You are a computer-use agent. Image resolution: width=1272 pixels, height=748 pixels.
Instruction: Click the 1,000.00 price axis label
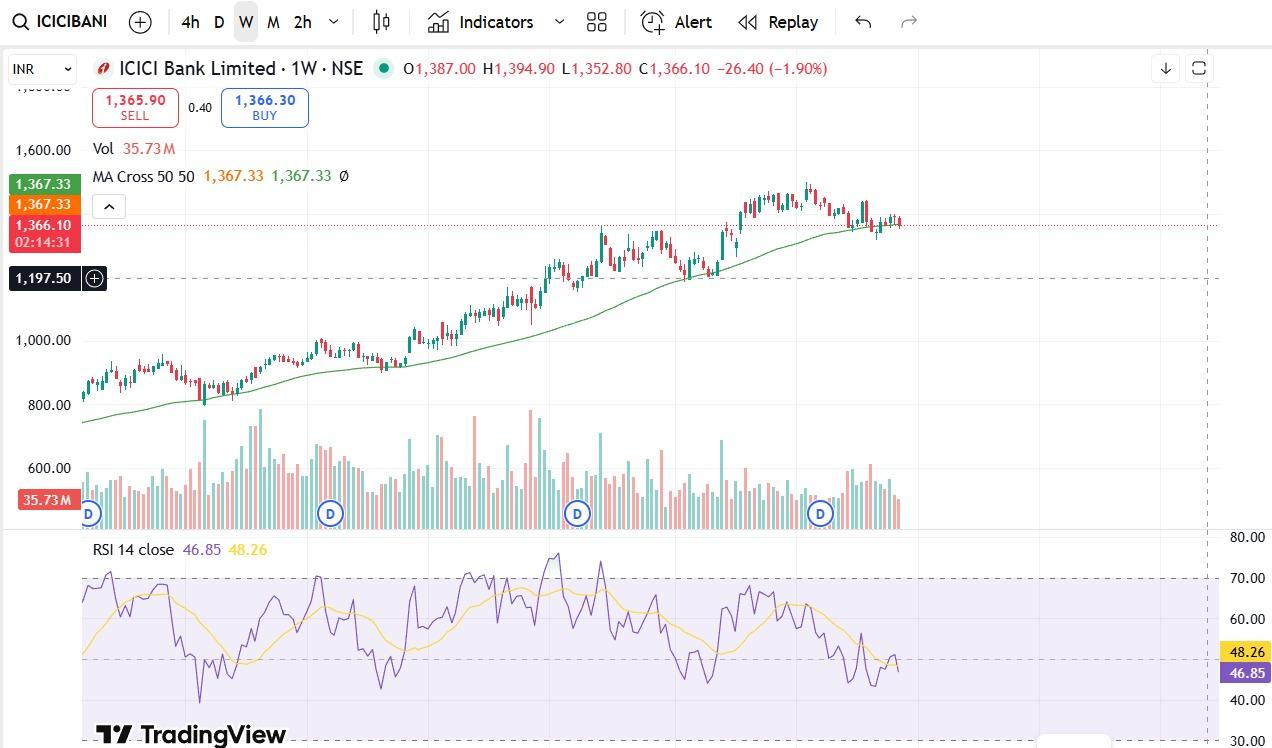click(x=43, y=340)
